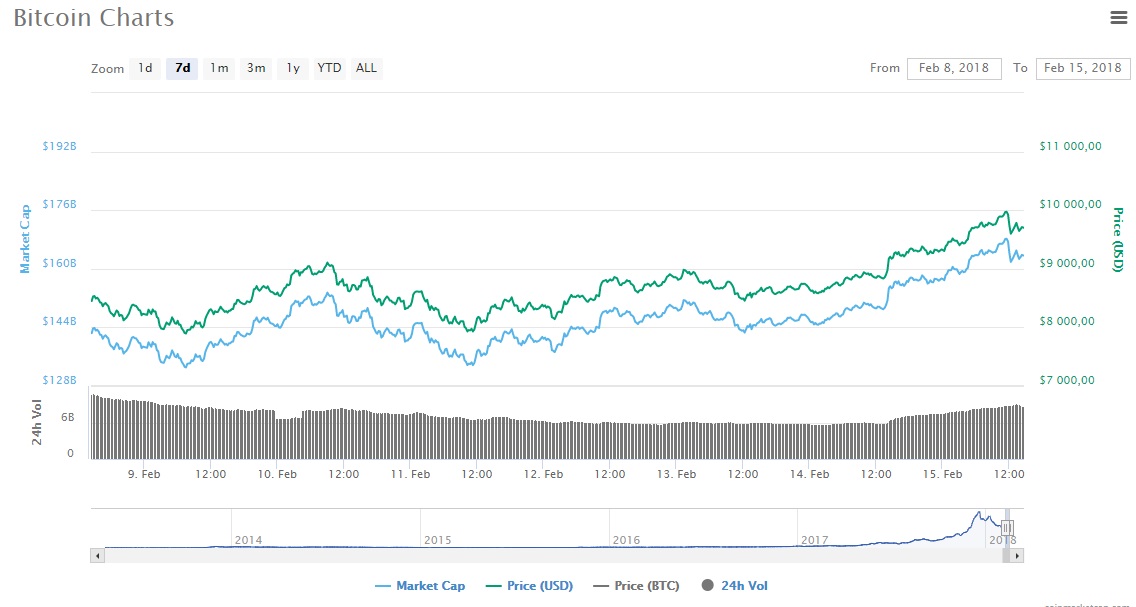Hide the Market Cap series via its legend
The height and width of the screenshot is (607, 1136).
[x=420, y=585]
